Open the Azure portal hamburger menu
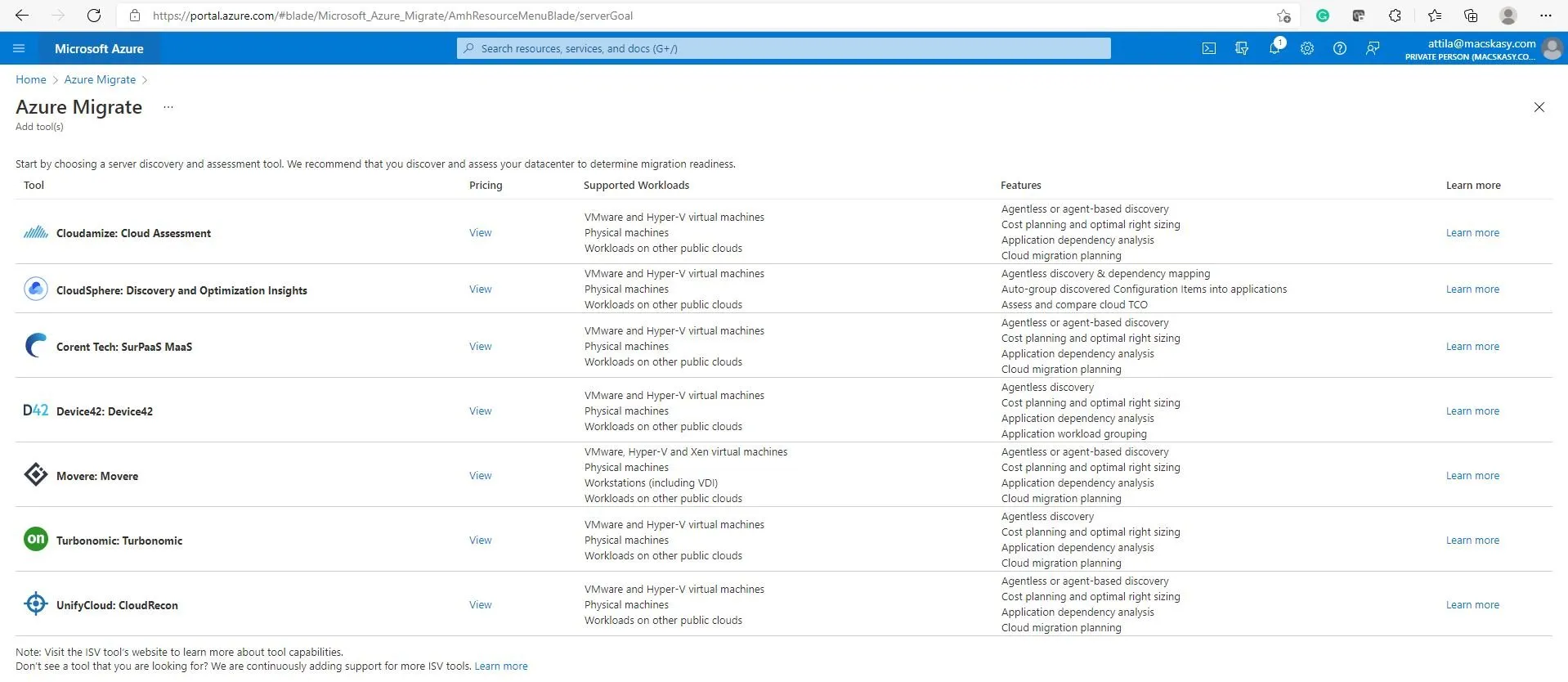 click(19, 48)
